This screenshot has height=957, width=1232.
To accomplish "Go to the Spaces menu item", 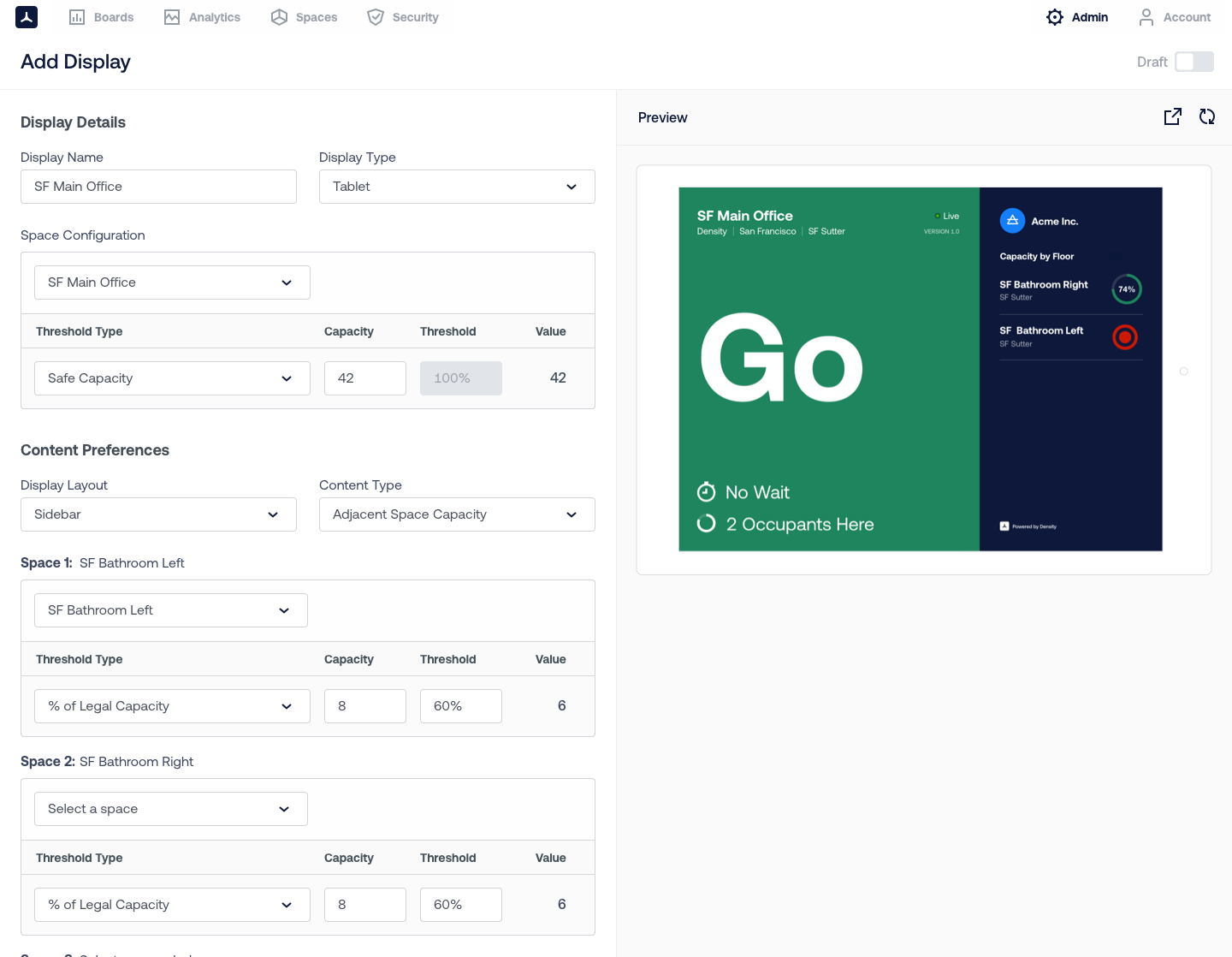I will (x=316, y=17).
